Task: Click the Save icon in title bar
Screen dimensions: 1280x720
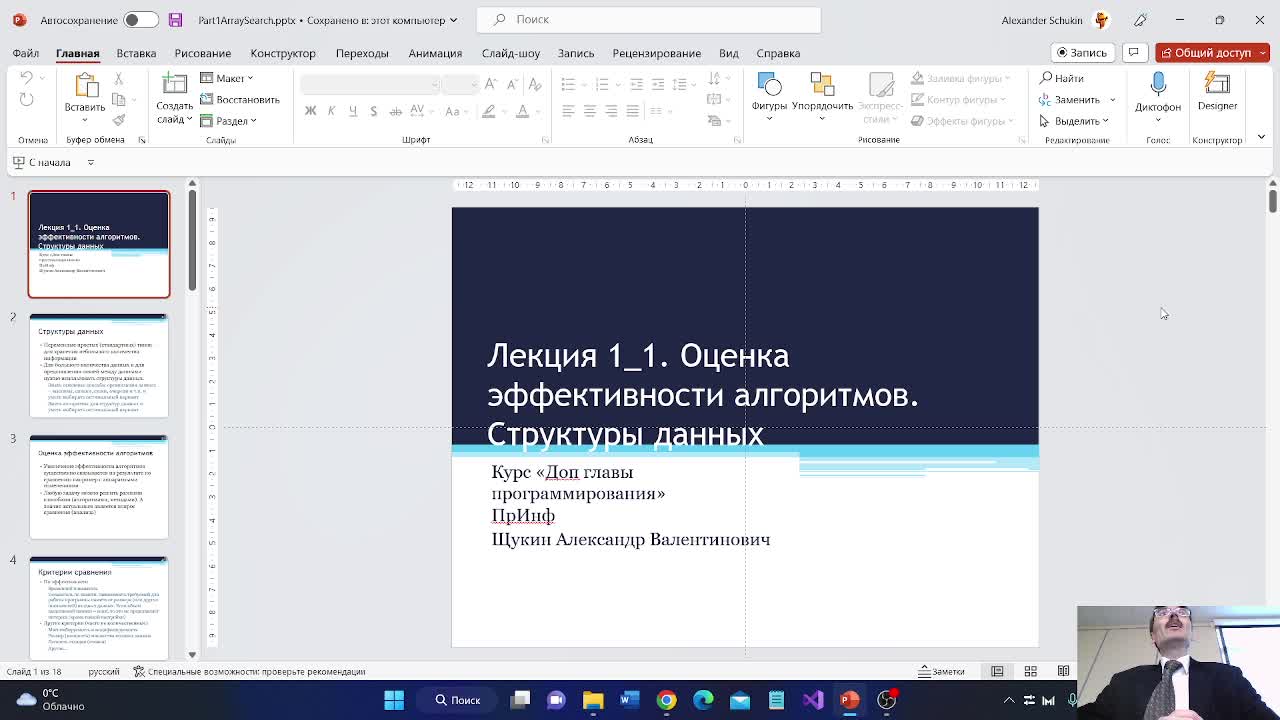Action: (176, 20)
